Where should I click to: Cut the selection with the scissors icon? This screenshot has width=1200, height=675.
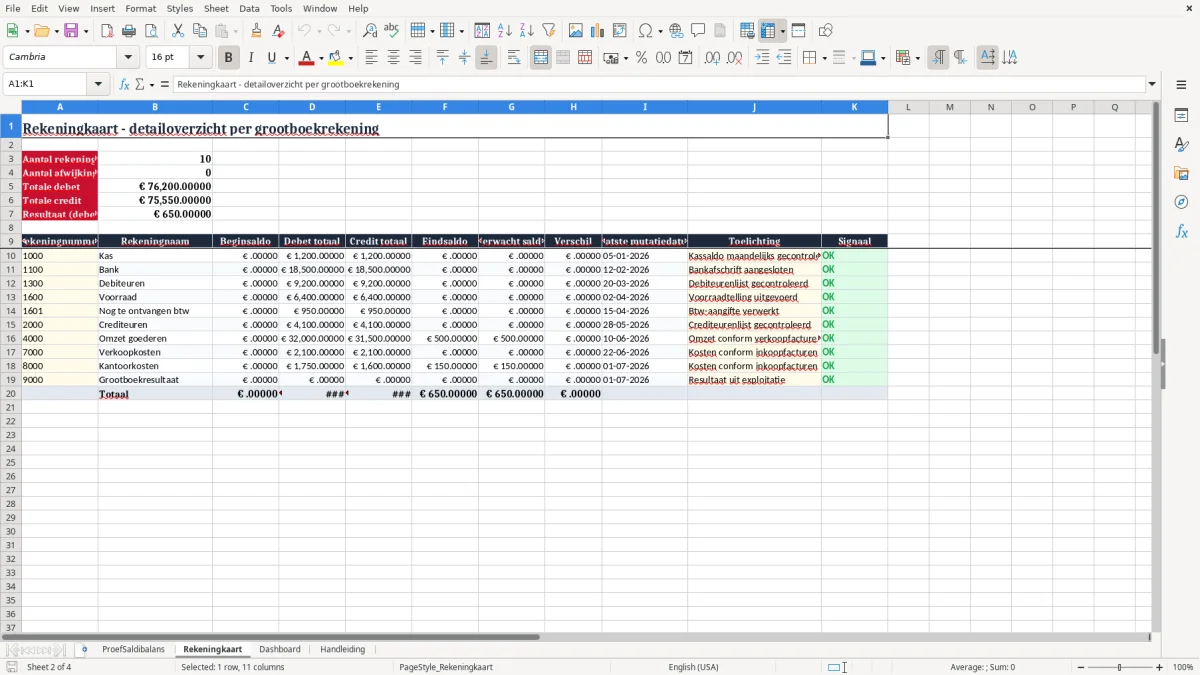178,31
